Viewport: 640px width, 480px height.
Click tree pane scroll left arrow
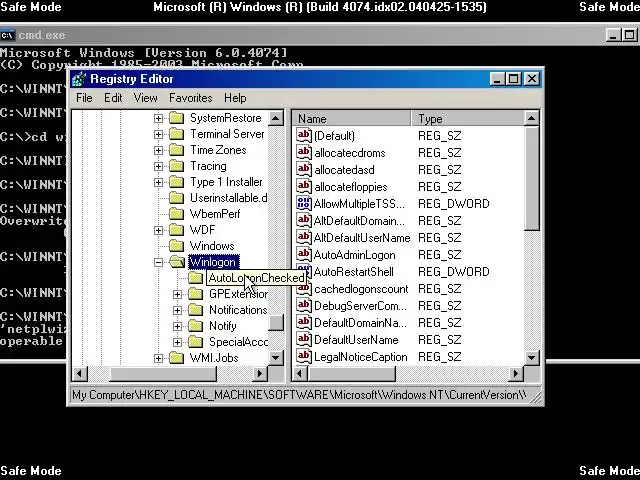coord(80,373)
